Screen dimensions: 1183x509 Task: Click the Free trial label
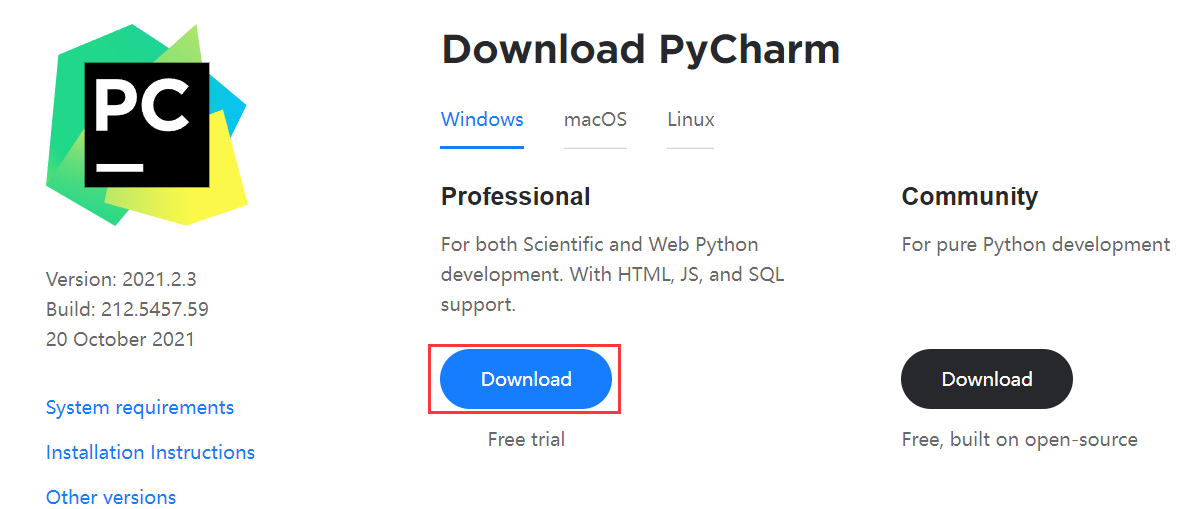(x=526, y=439)
